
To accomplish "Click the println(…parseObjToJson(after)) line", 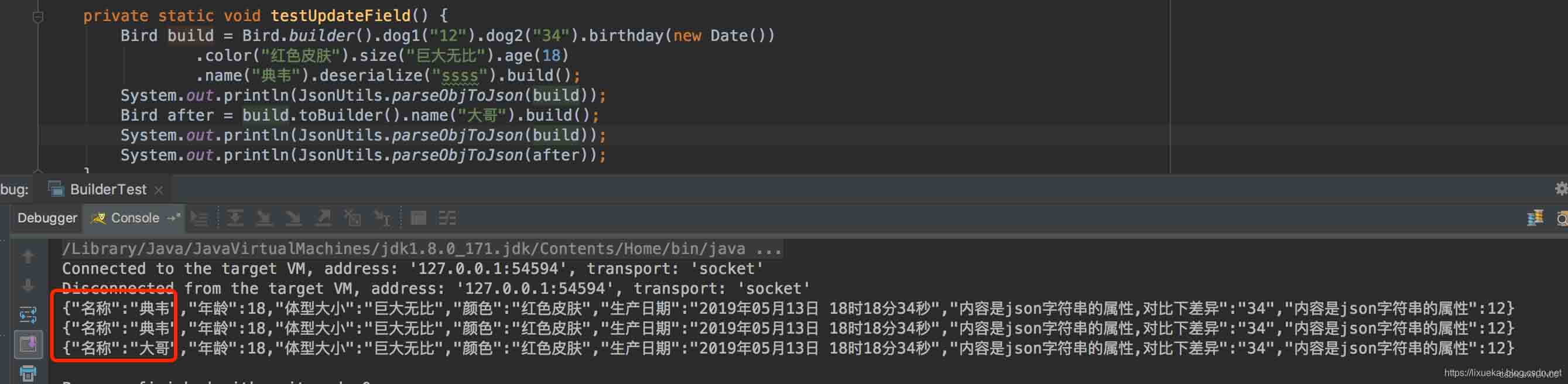I will pos(363,155).
